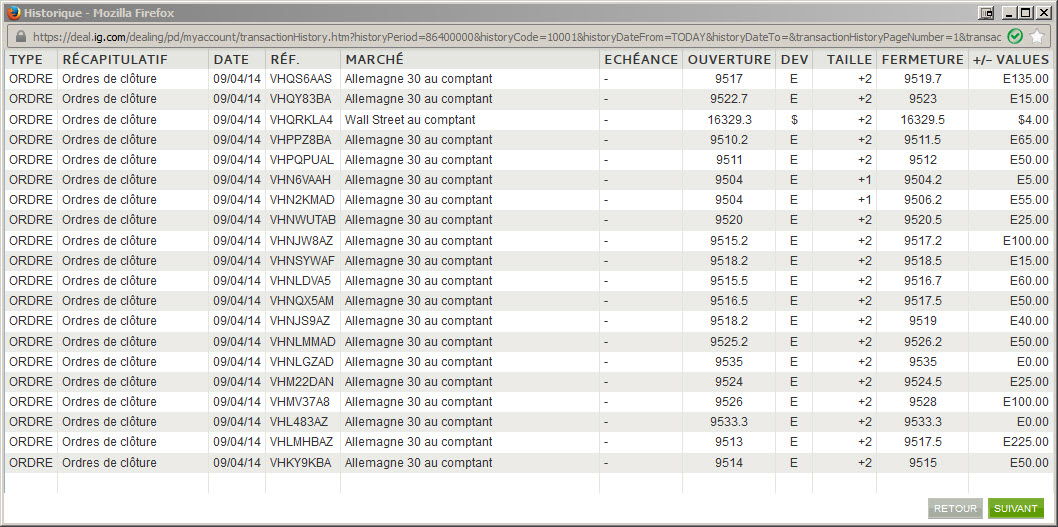Click the RÉF. column header
The image size is (1058, 527).
point(285,59)
